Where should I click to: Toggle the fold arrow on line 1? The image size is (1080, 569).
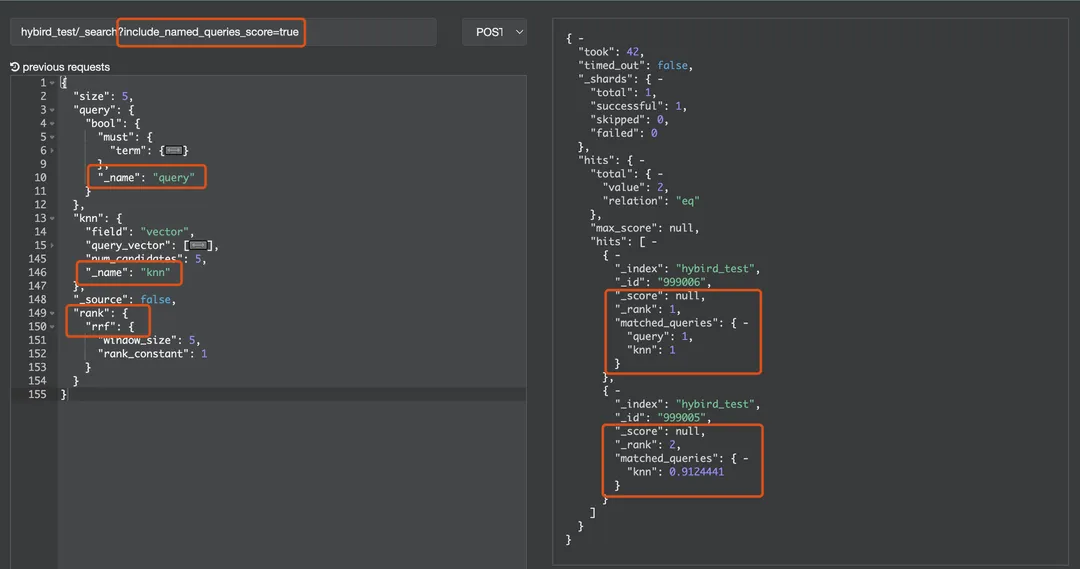(52, 83)
